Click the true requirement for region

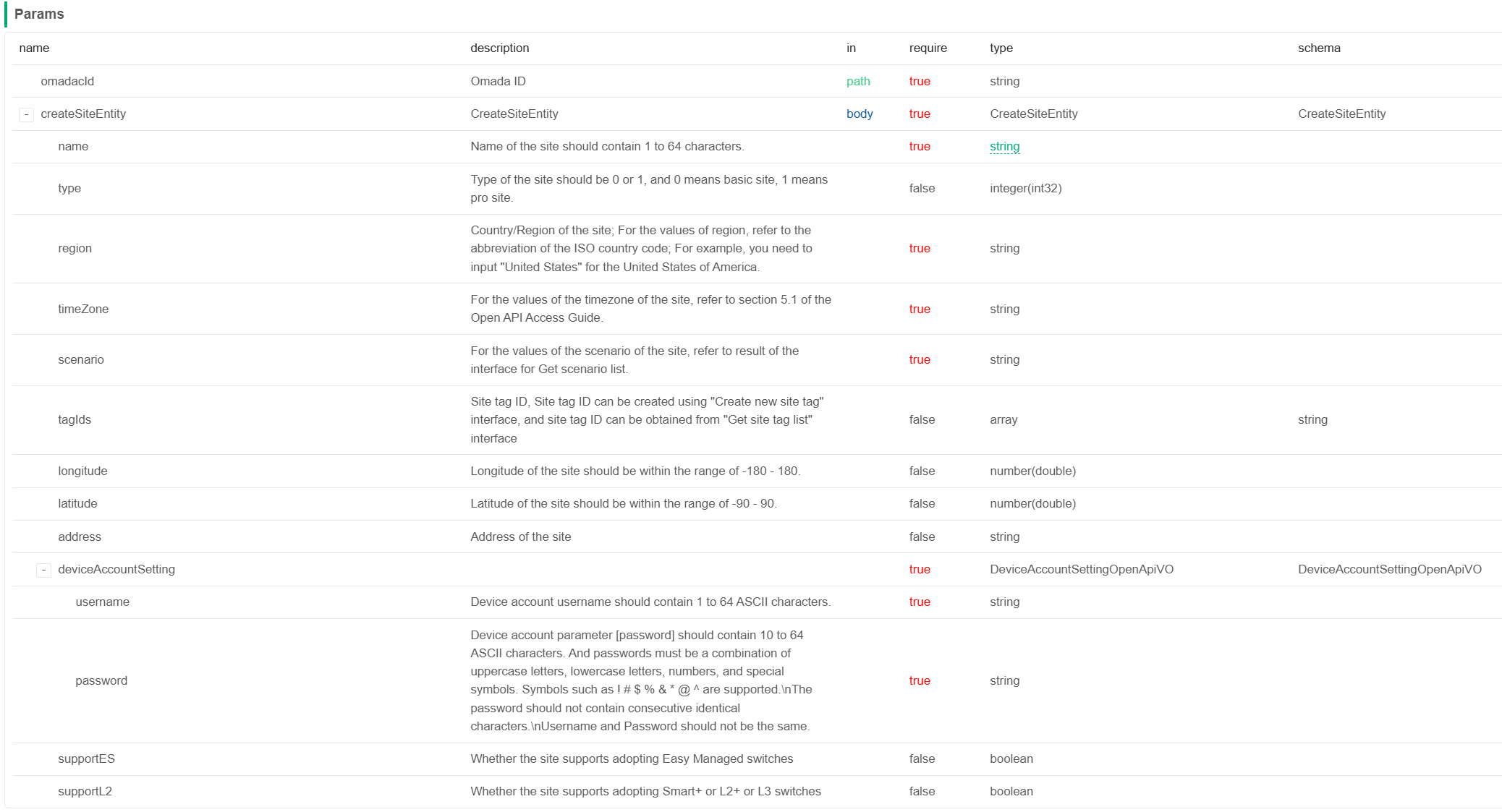click(x=919, y=248)
